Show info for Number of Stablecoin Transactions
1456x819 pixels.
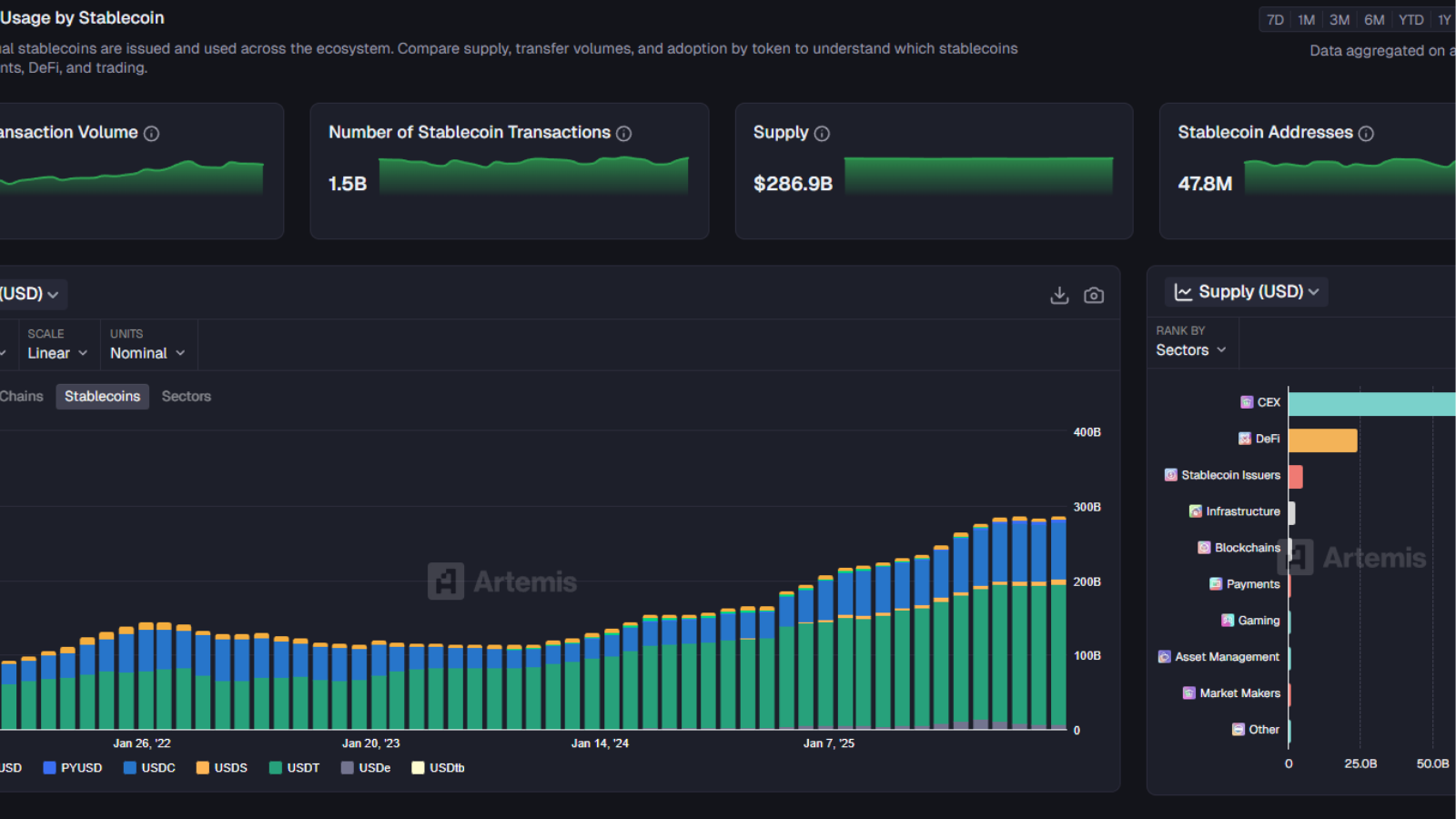point(623,134)
